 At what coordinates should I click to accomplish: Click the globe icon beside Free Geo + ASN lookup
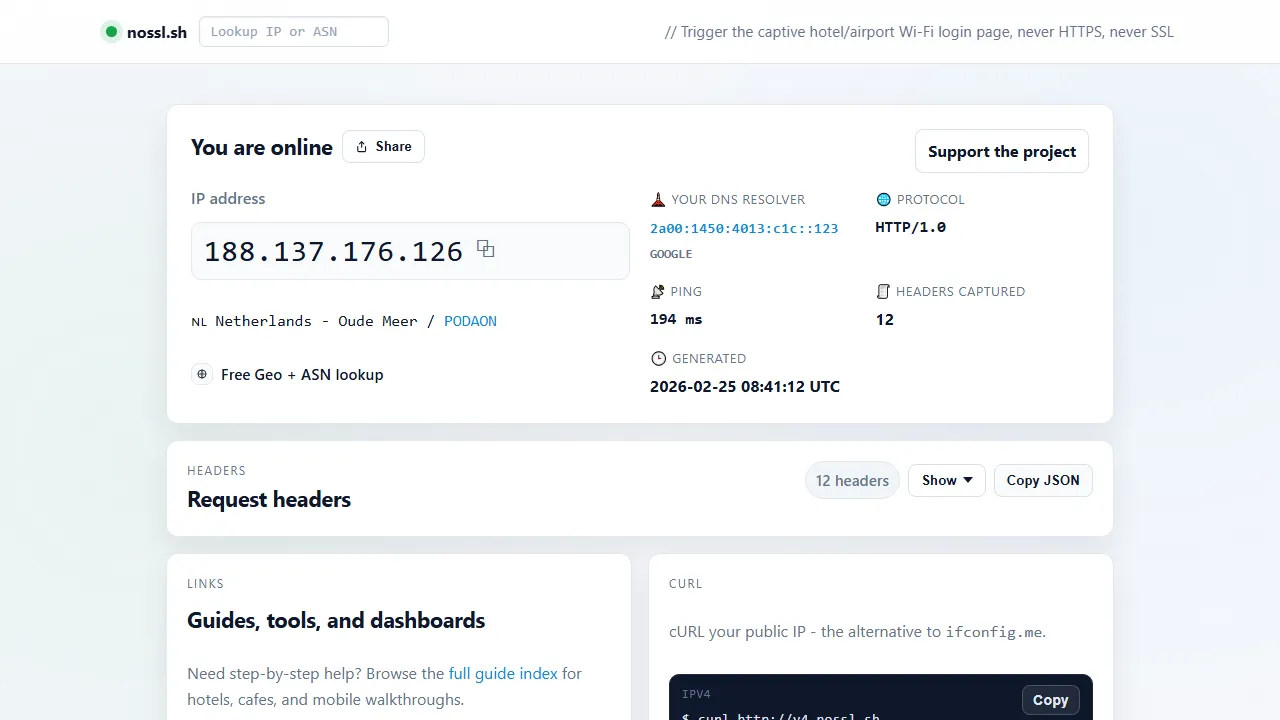click(x=202, y=374)
